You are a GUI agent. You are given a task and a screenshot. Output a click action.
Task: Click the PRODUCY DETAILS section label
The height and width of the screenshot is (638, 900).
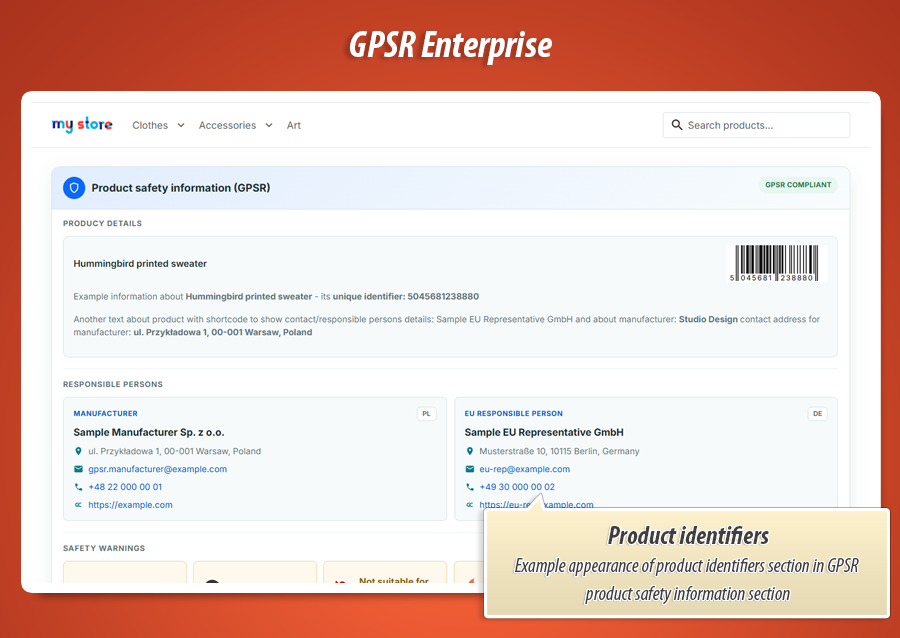(x=102, y=223)
